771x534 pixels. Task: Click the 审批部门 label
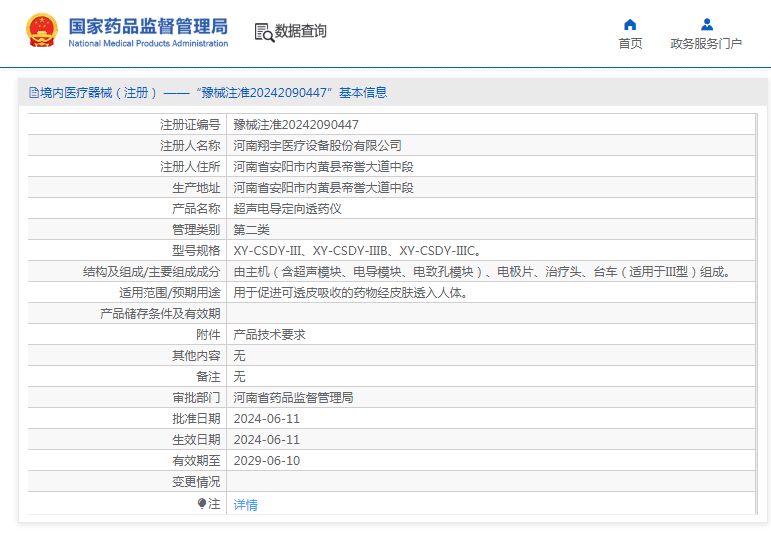click(196, 398)
